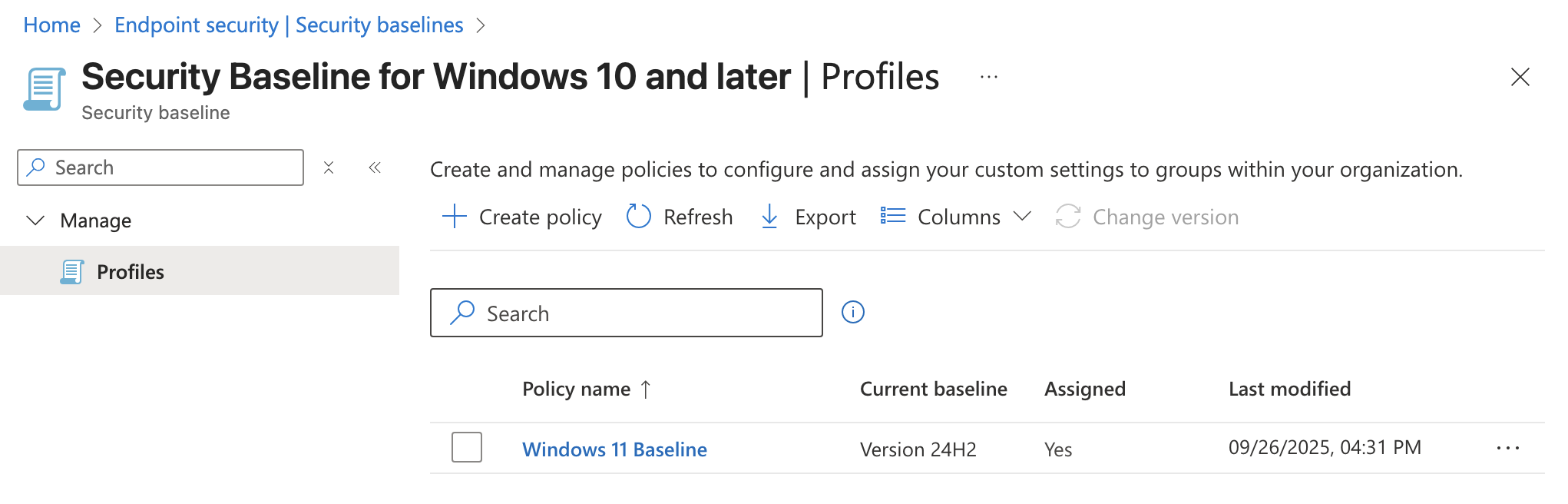Open the more options ellipsis beside the Profiles title
This screenshot has height=504, width=1568.
[x=989, y=77]
